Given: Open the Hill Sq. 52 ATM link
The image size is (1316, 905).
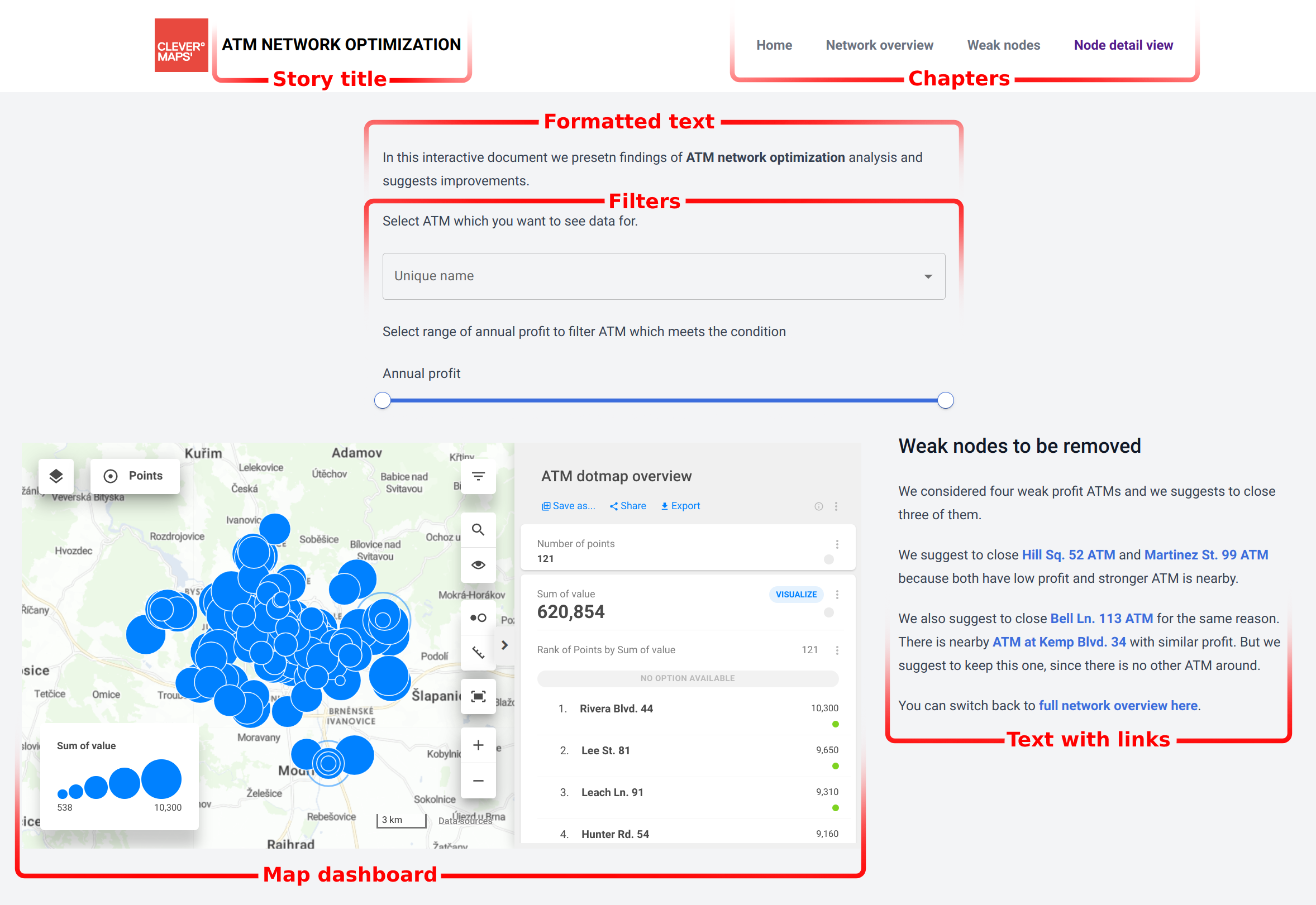Looking at the screenshot, I should (x=1068, y=554).
